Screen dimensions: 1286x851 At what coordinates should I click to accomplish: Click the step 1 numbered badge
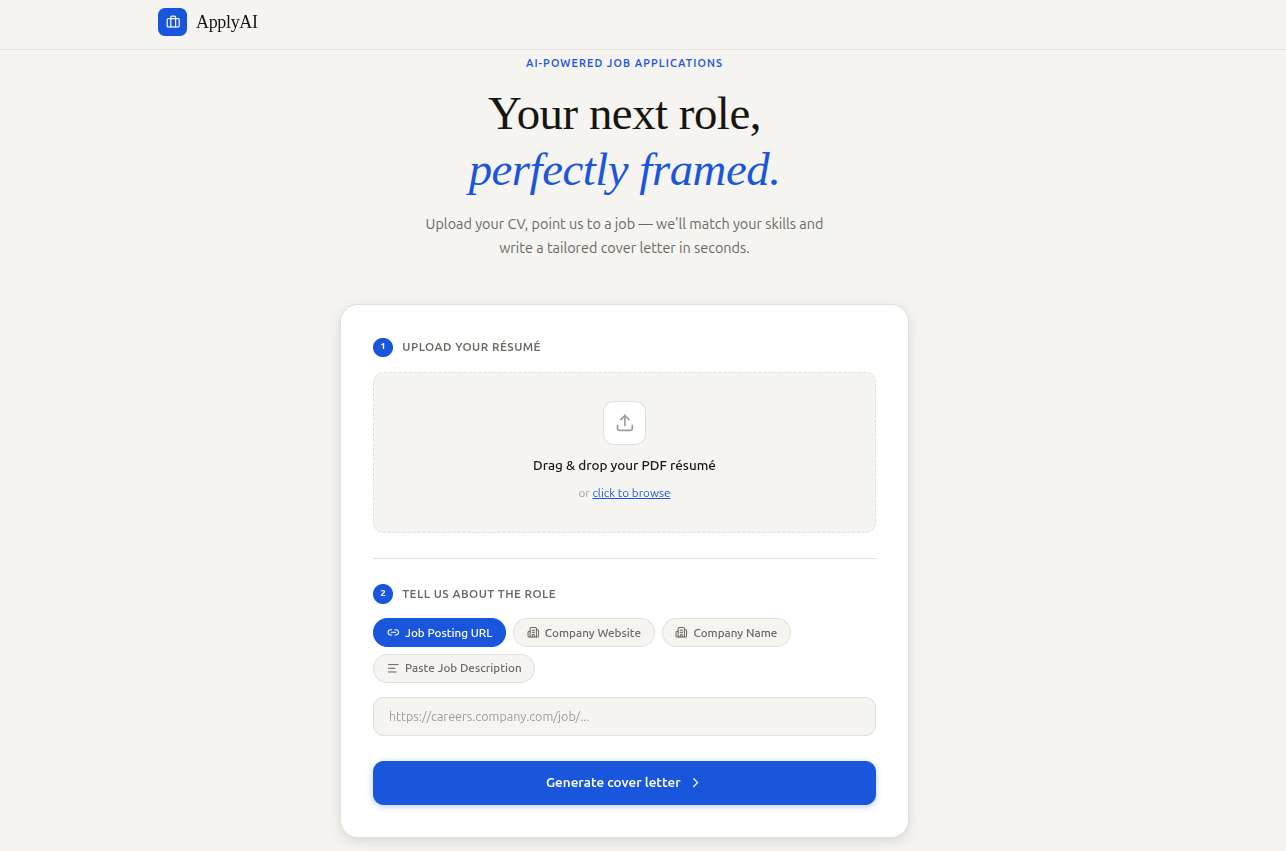[x=383, y=347]
